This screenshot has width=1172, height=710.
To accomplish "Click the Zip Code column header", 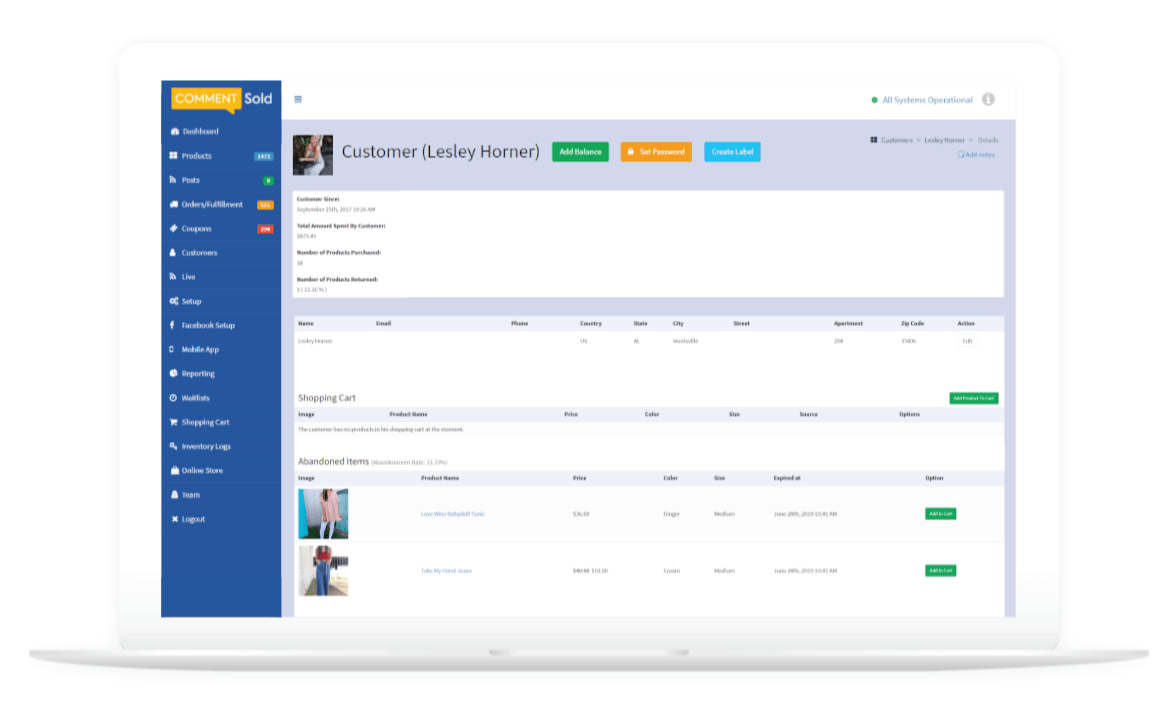I will coord(912,324).
